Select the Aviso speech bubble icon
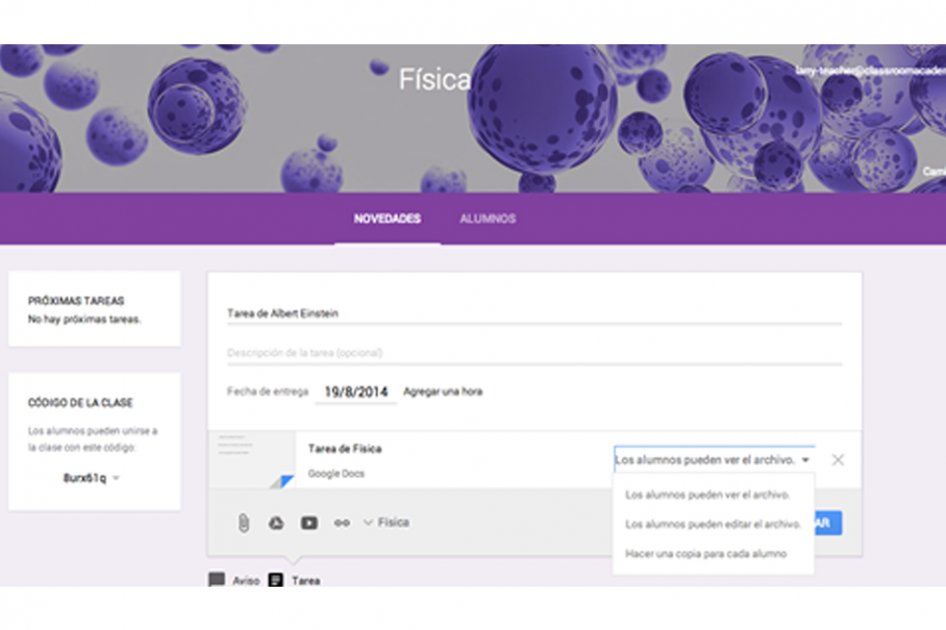 point(217,580)
